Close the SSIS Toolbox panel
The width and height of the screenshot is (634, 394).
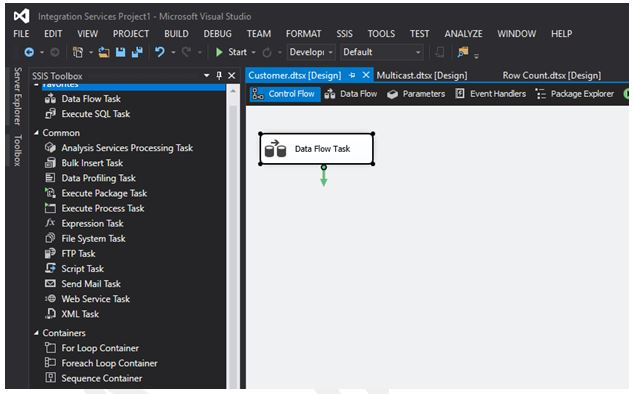point(232,75)
